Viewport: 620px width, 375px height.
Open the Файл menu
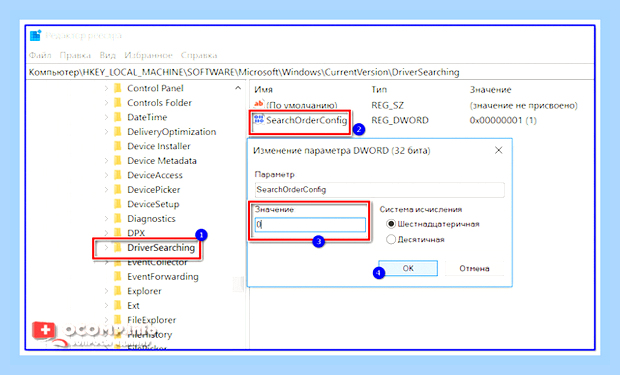click(x=40, y=55)
